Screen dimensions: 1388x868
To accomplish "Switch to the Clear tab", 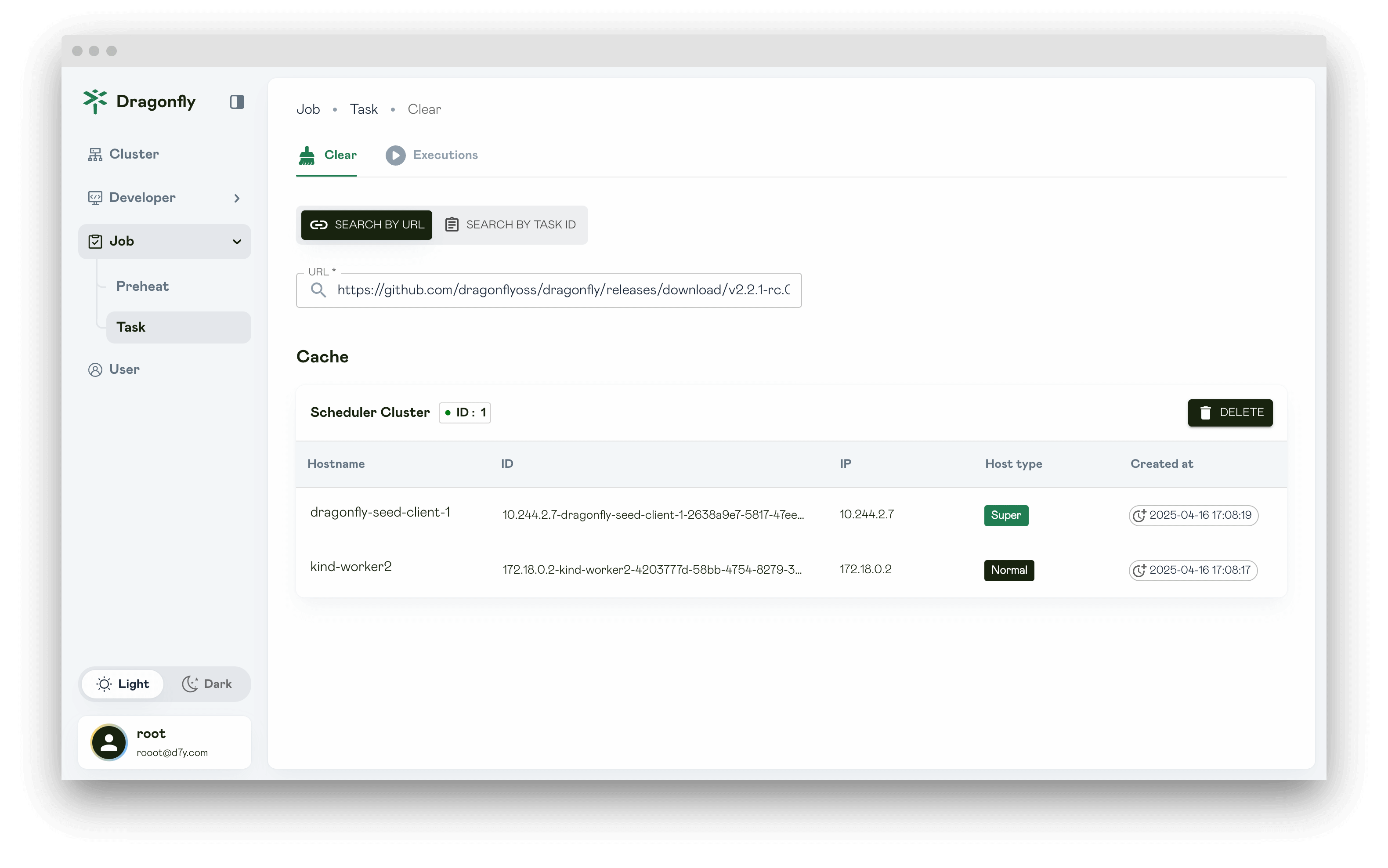I will pos(327,156).
